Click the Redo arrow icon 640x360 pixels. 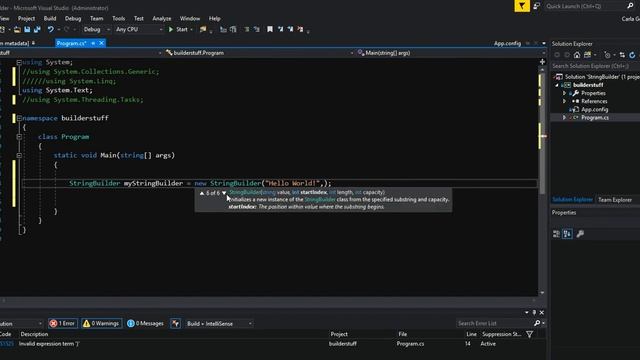(67, 29)
